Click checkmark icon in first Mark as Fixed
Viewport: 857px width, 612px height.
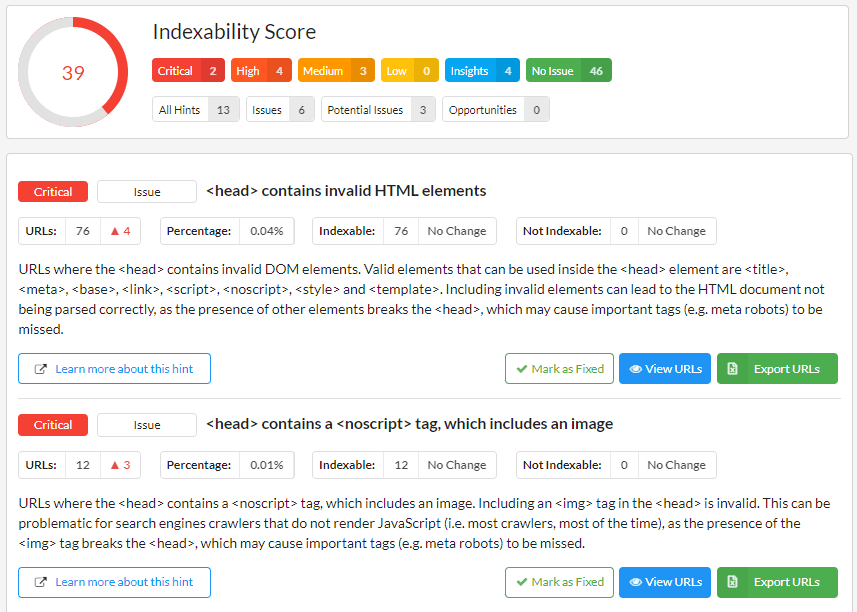click(x=522, y=369)
